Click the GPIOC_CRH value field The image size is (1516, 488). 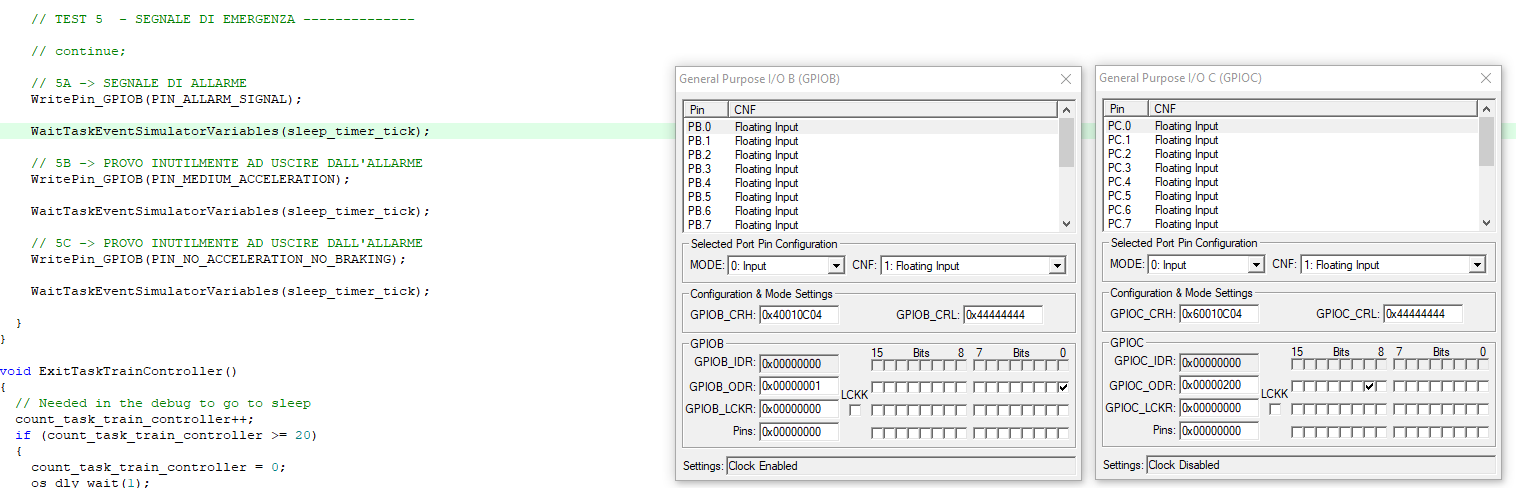click(1219, 314)
